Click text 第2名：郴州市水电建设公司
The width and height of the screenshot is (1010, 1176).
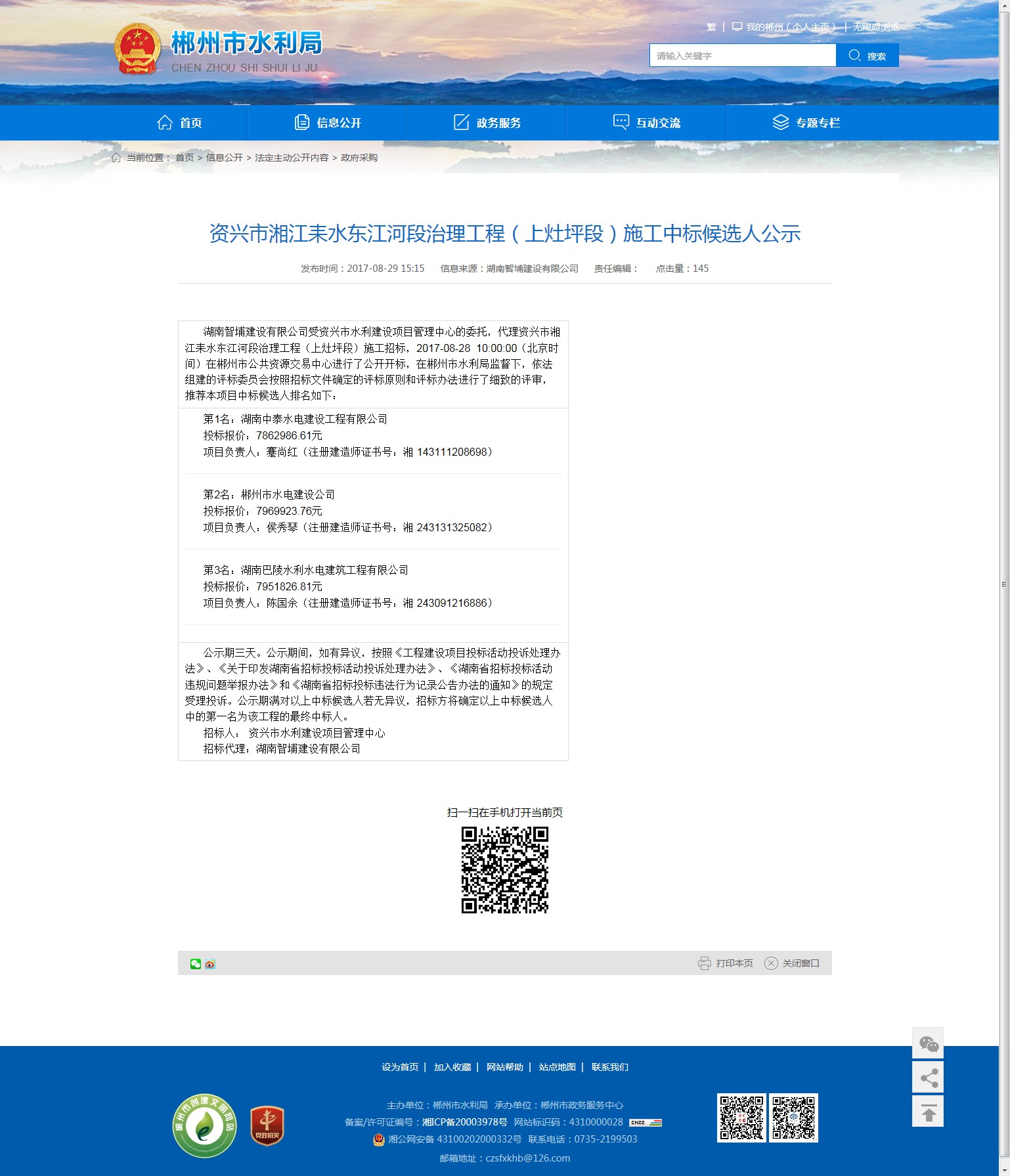coord(269,494)
